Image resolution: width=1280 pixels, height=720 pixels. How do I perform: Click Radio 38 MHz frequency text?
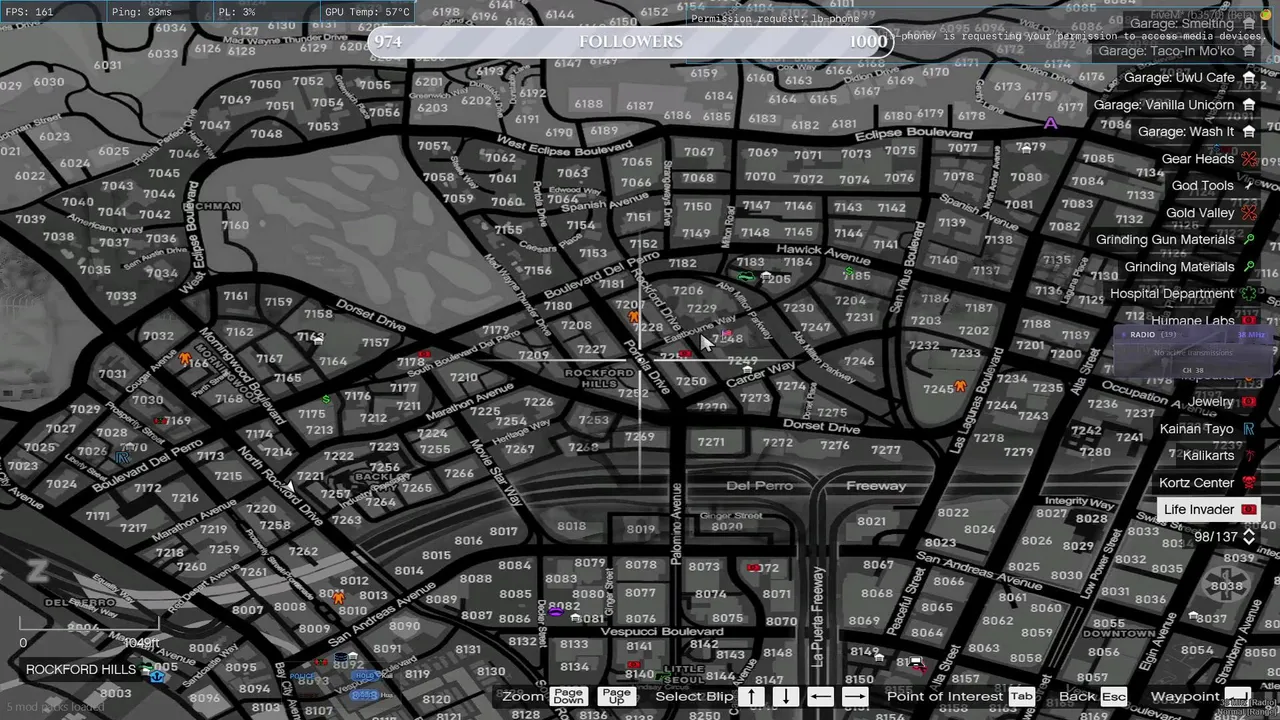tap(1251, 335)
